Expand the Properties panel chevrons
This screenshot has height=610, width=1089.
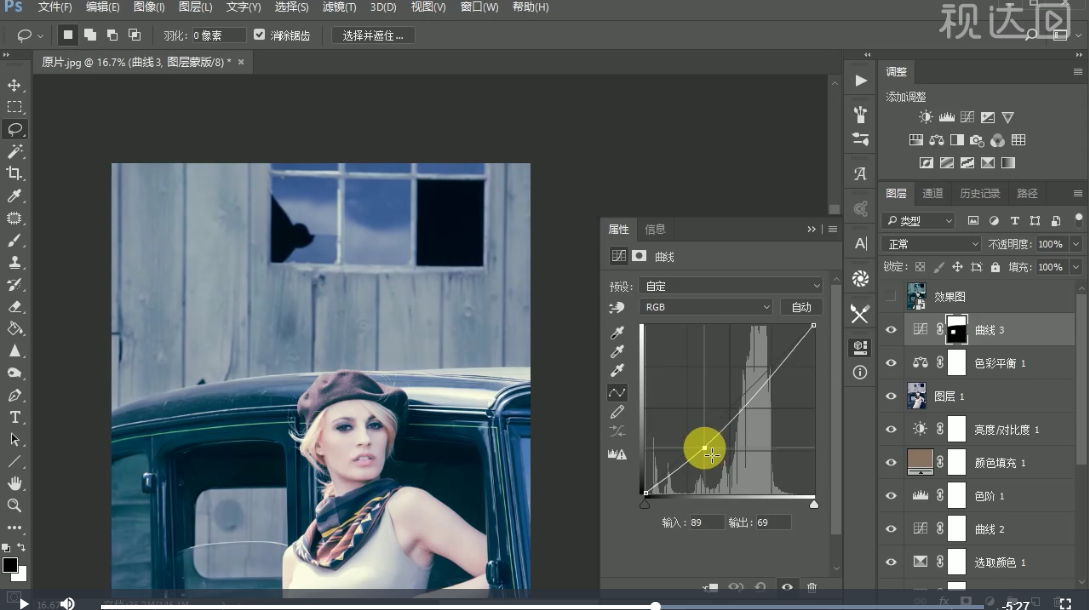[811, 229]
